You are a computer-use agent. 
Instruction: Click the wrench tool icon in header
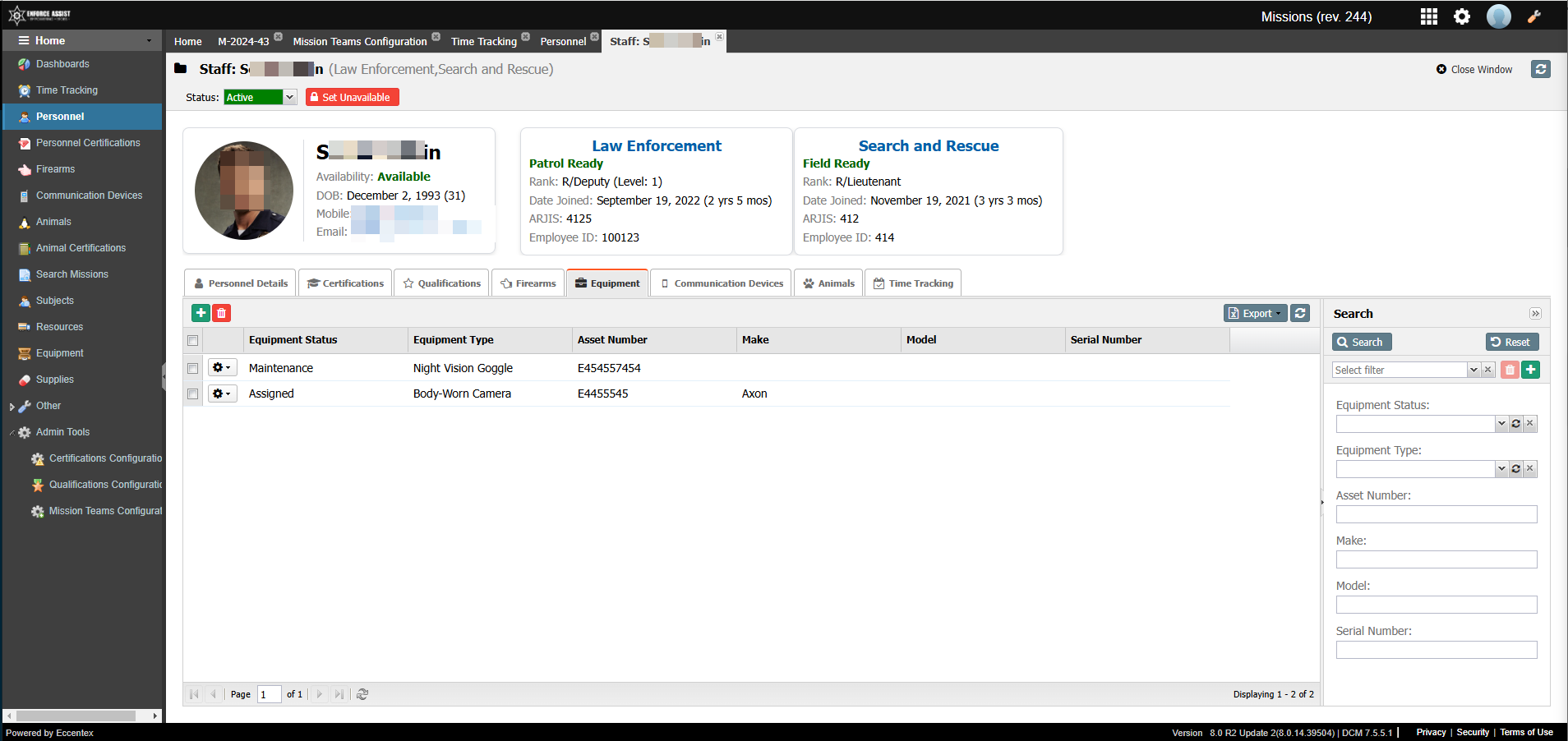tap(1533, 16)
